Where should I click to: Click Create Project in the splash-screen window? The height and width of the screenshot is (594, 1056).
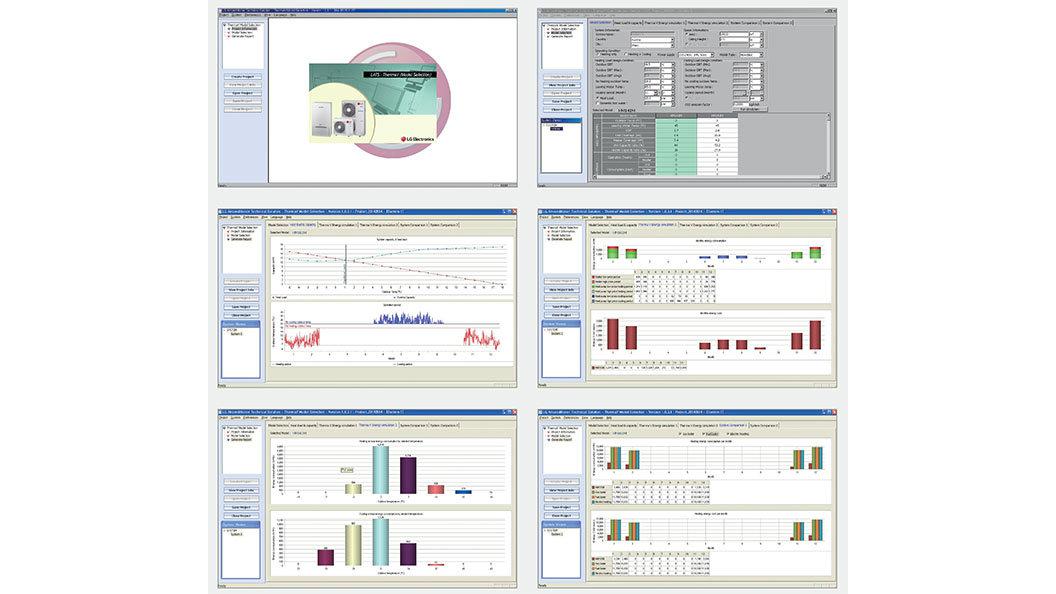243,77
